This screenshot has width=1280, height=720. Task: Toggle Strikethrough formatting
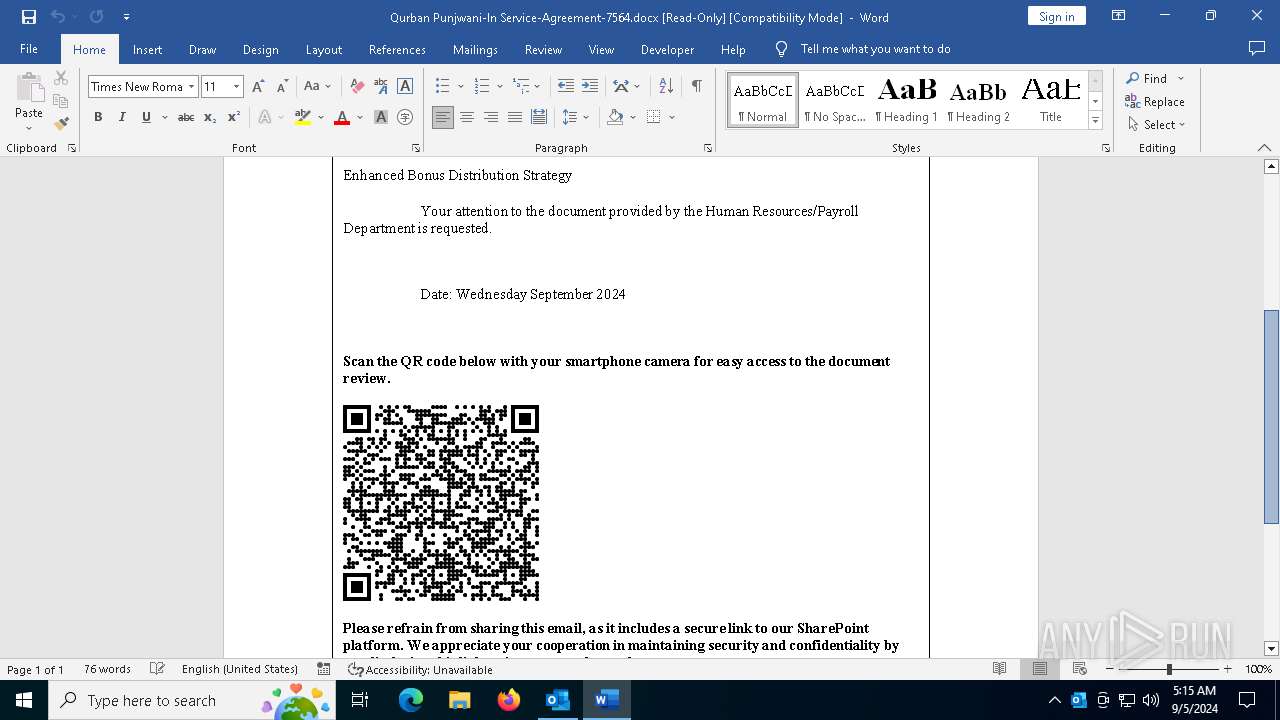186,118
